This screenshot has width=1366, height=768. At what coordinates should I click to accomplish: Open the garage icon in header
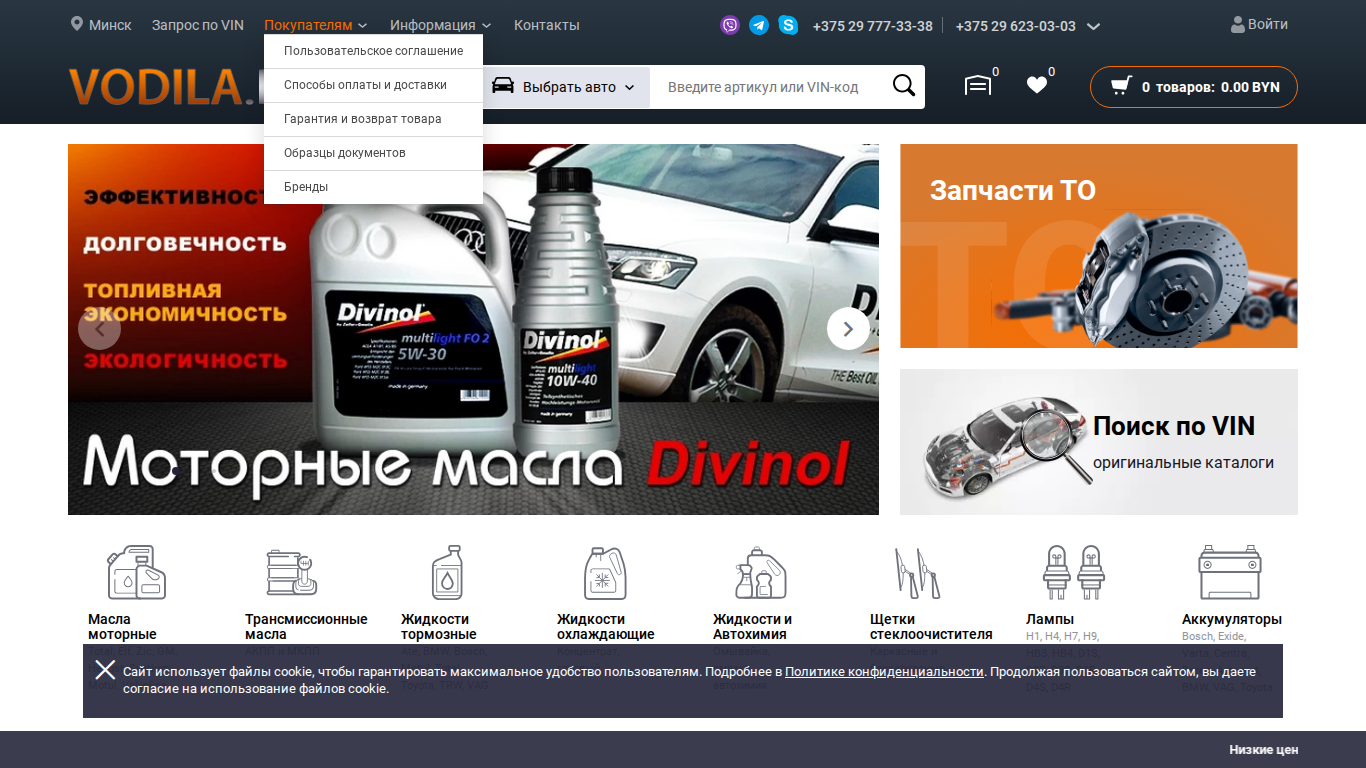click(x=978, y=86)
